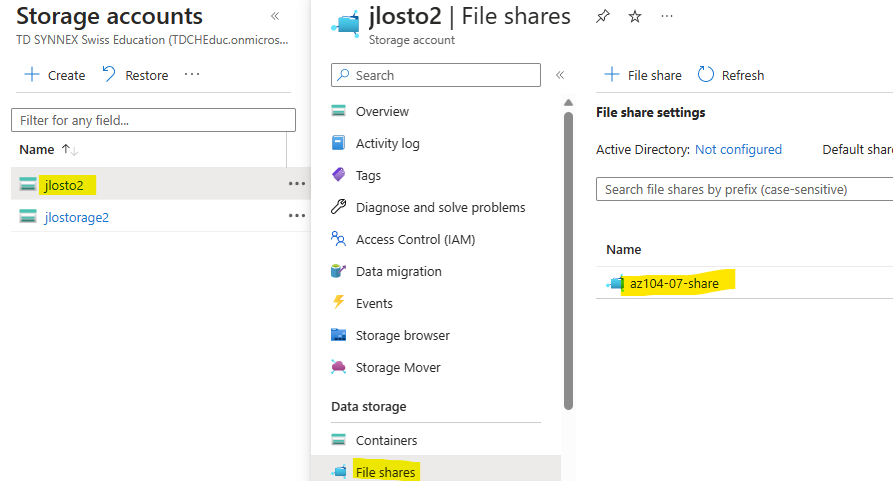Click the TD SYNNEX Swiss Education subtitle
The height and width of the screenshot is (483, 893).
[x=152, y=40]
